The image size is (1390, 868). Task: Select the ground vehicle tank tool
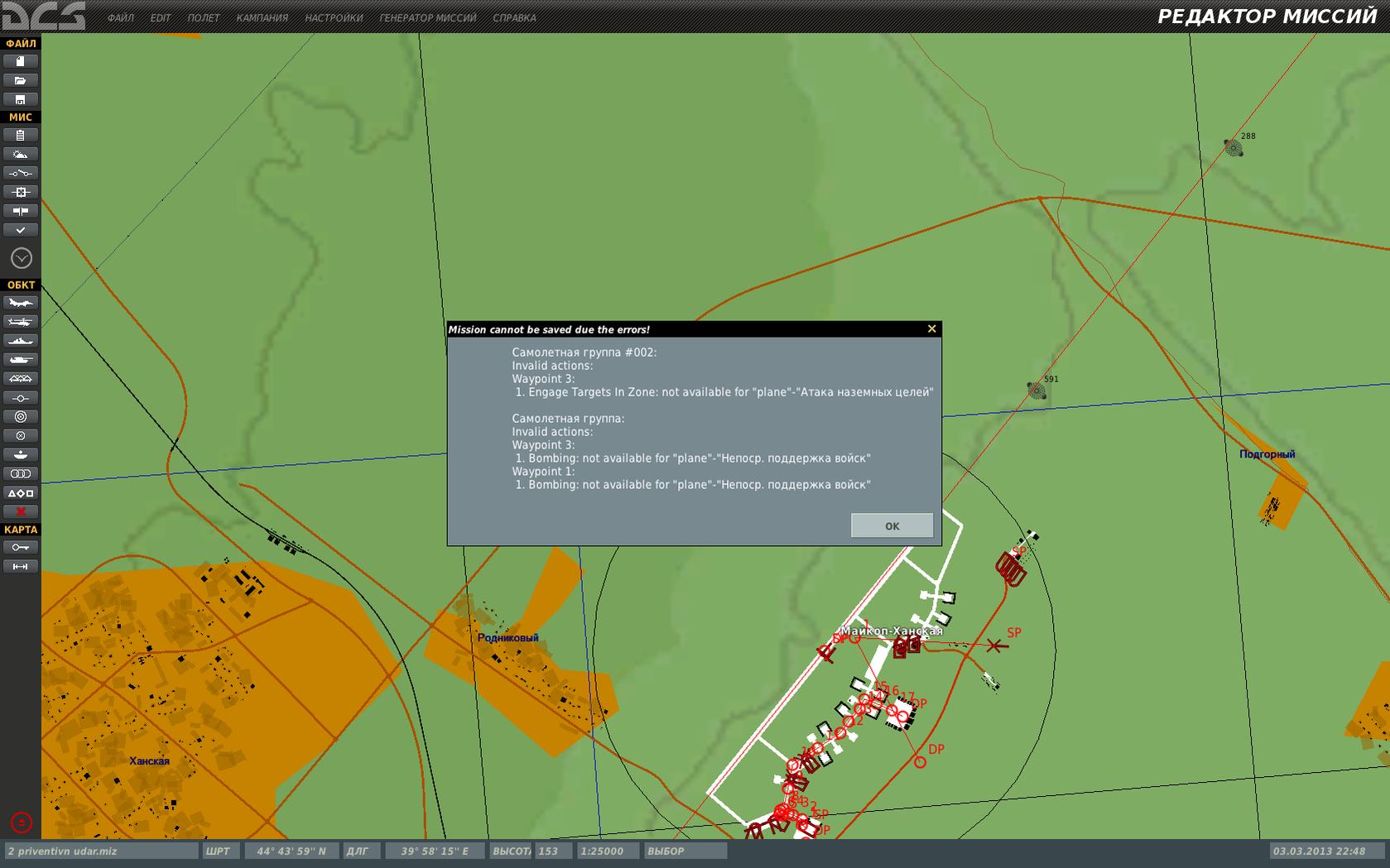pos(21,360)
